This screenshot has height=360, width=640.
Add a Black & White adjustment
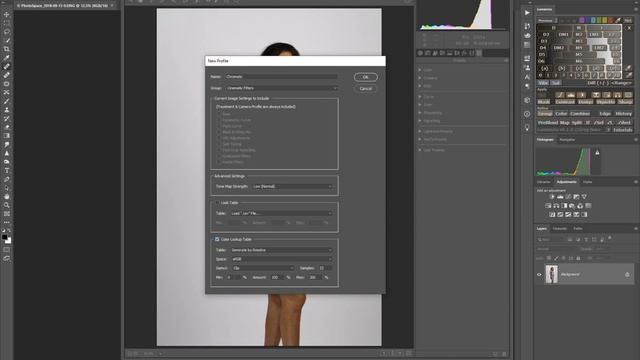click(x=564, y=206)
